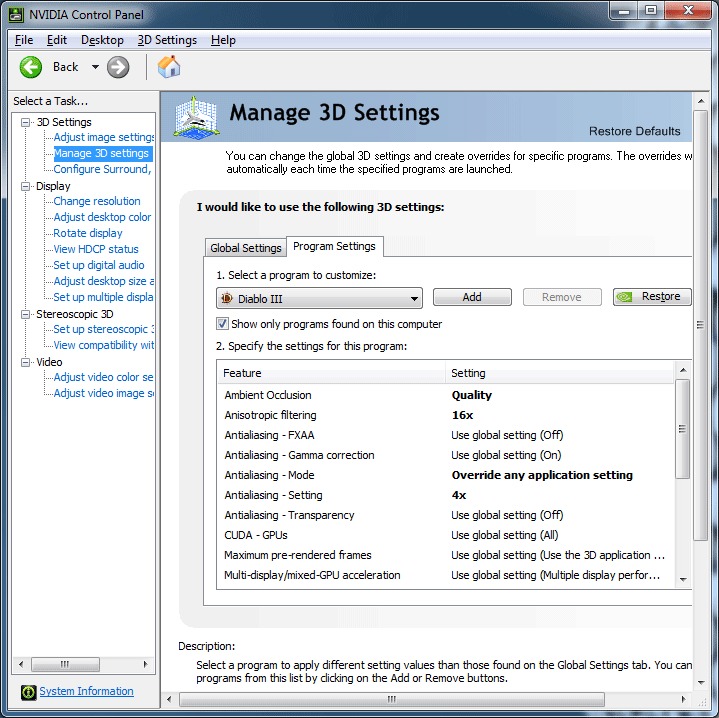Collapse the 3D Settings tree node
Image resolution: width=719 pixels, height=718 pixels.
tap(26, 122)
